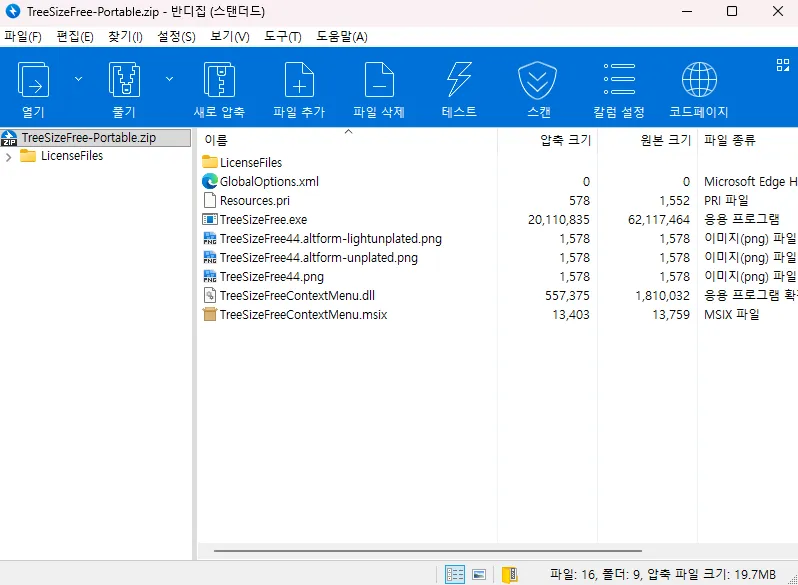Open the 도움말(A) menu

342,37
